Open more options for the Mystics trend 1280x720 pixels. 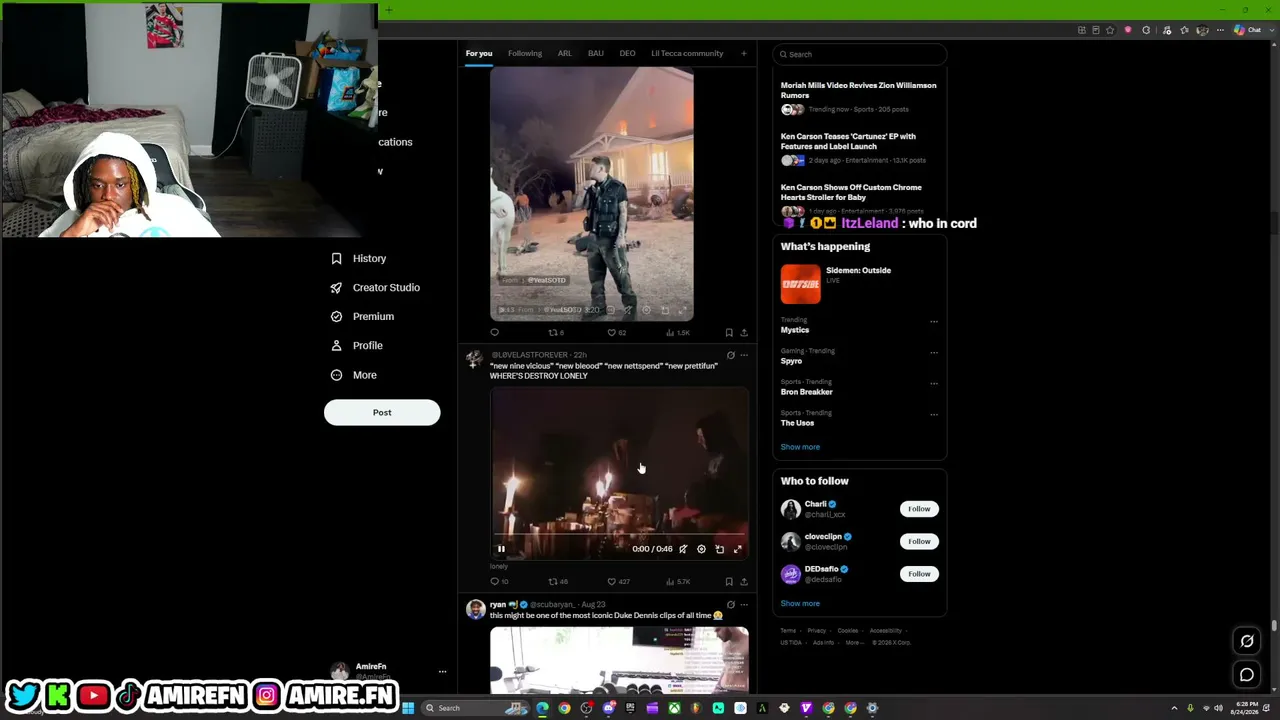click(934, 322)
